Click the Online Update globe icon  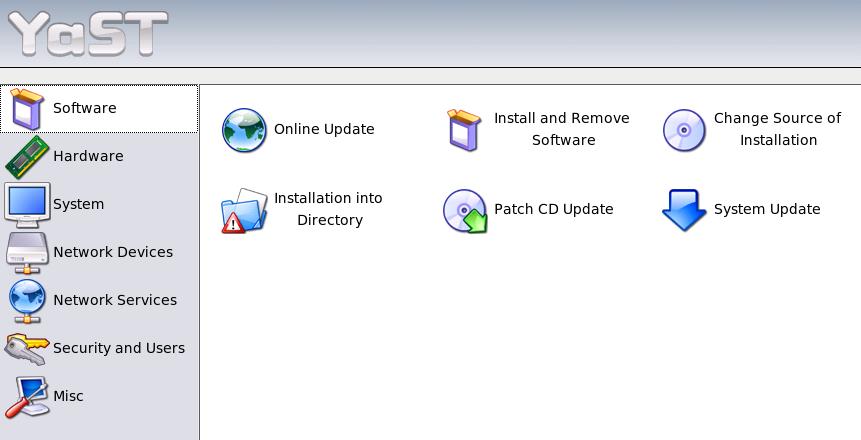pyautogui.click(x=244, y=130)
